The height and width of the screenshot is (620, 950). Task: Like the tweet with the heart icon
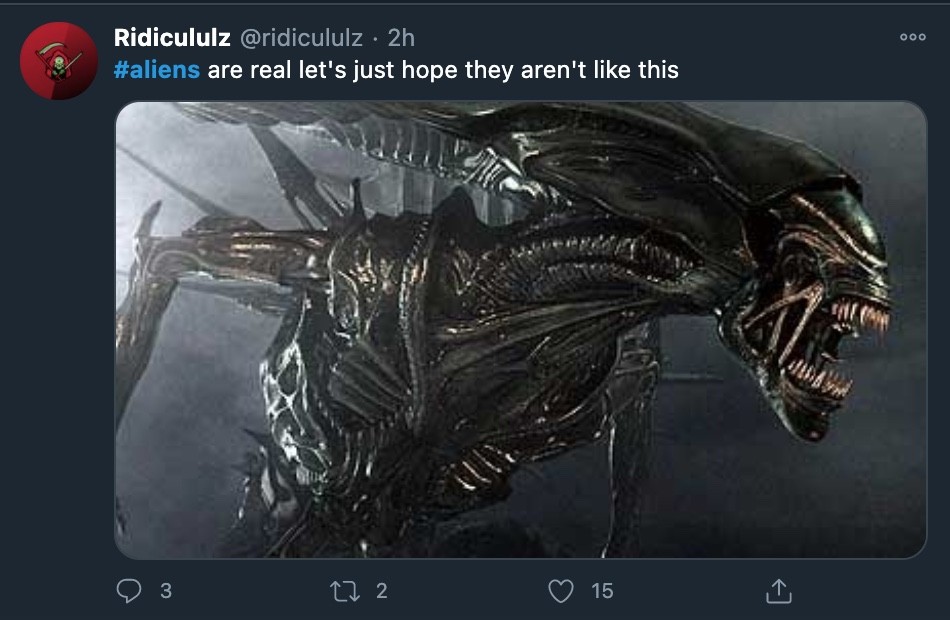coord(560,591)
